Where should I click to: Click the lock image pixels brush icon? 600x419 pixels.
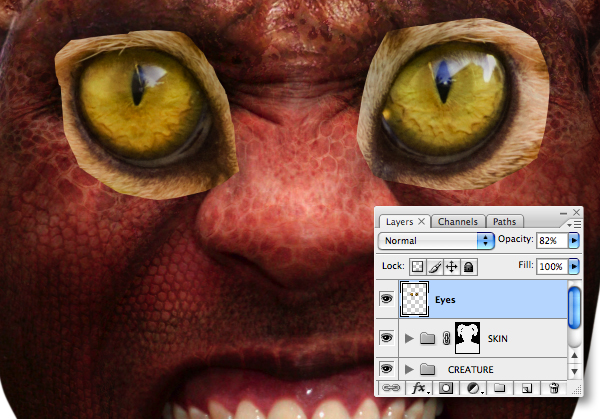(435, 267)
